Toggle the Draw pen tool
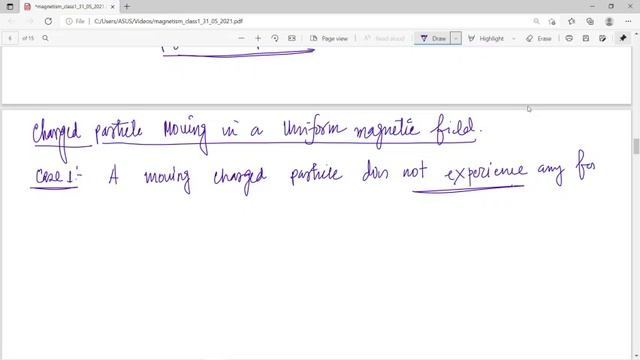This screenshot has width=640, height=360. [x=433, y=38]
